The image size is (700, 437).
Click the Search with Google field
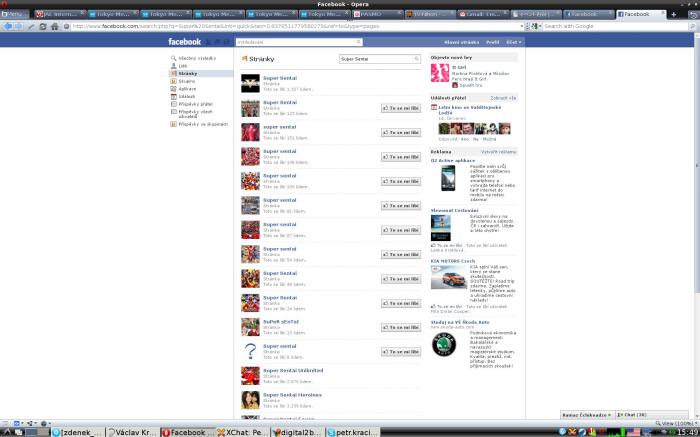coord(614,26)
